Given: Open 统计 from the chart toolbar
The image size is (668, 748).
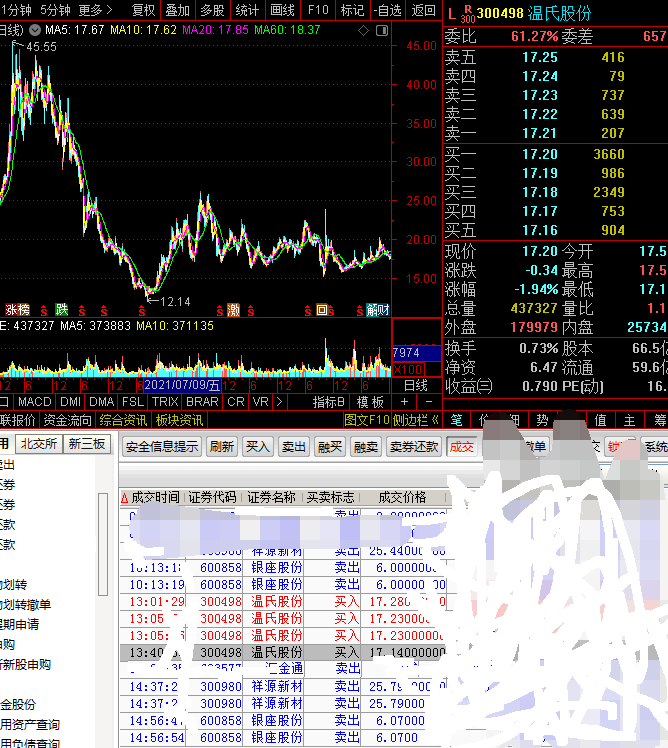Looking at the screenshot, I should point(247,10).
